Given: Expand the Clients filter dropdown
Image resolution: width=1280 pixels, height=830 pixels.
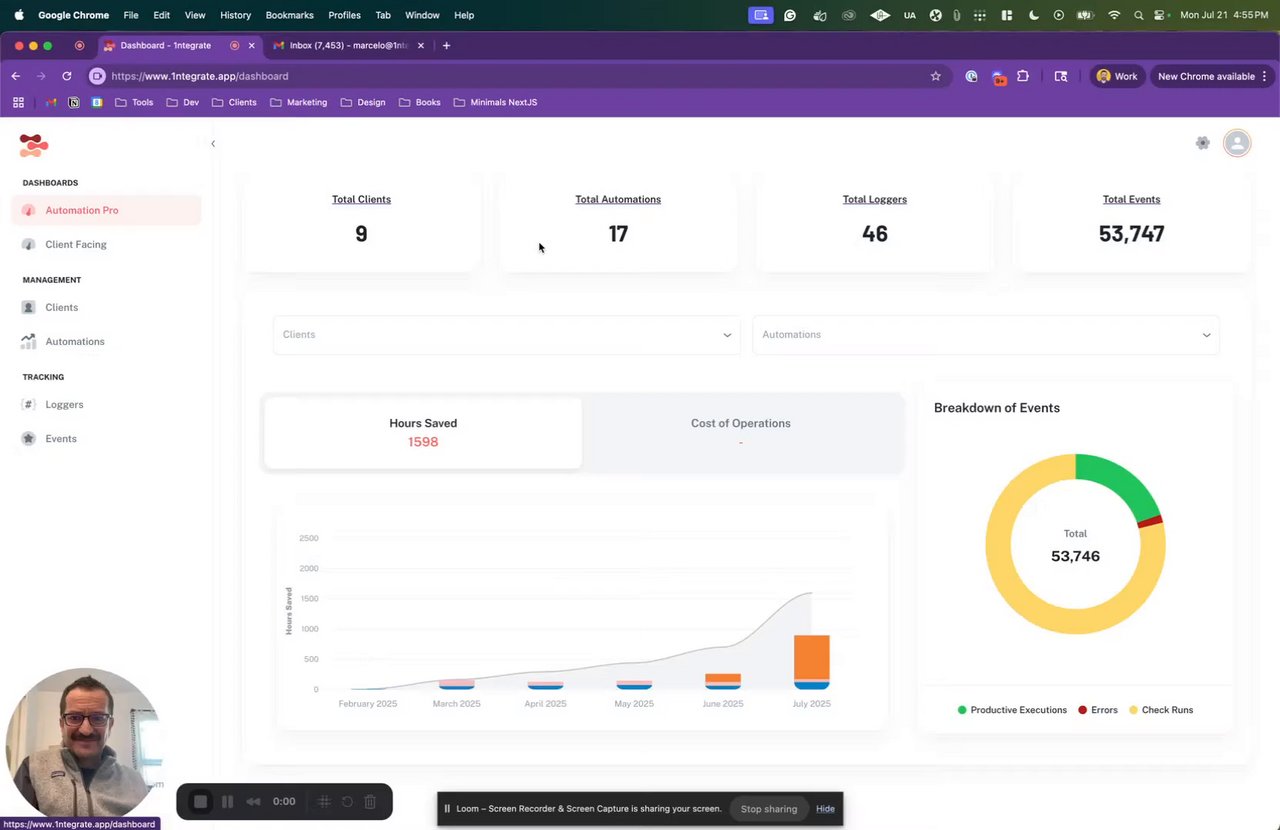Looking at the screenshot, I should (507, 335).
